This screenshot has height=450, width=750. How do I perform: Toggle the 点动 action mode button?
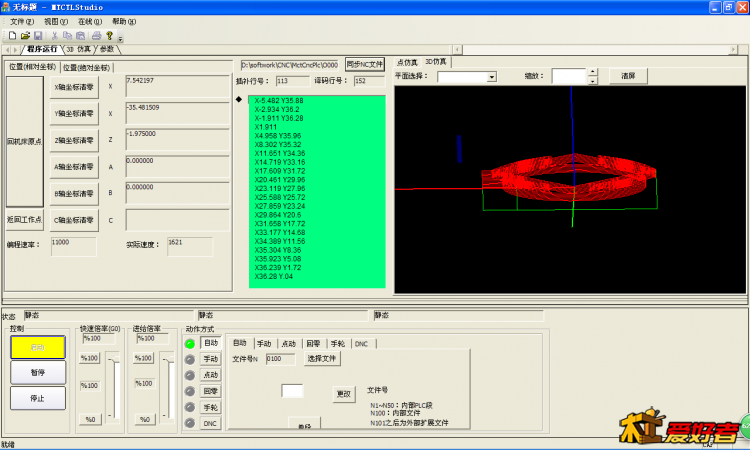(210, 375)
